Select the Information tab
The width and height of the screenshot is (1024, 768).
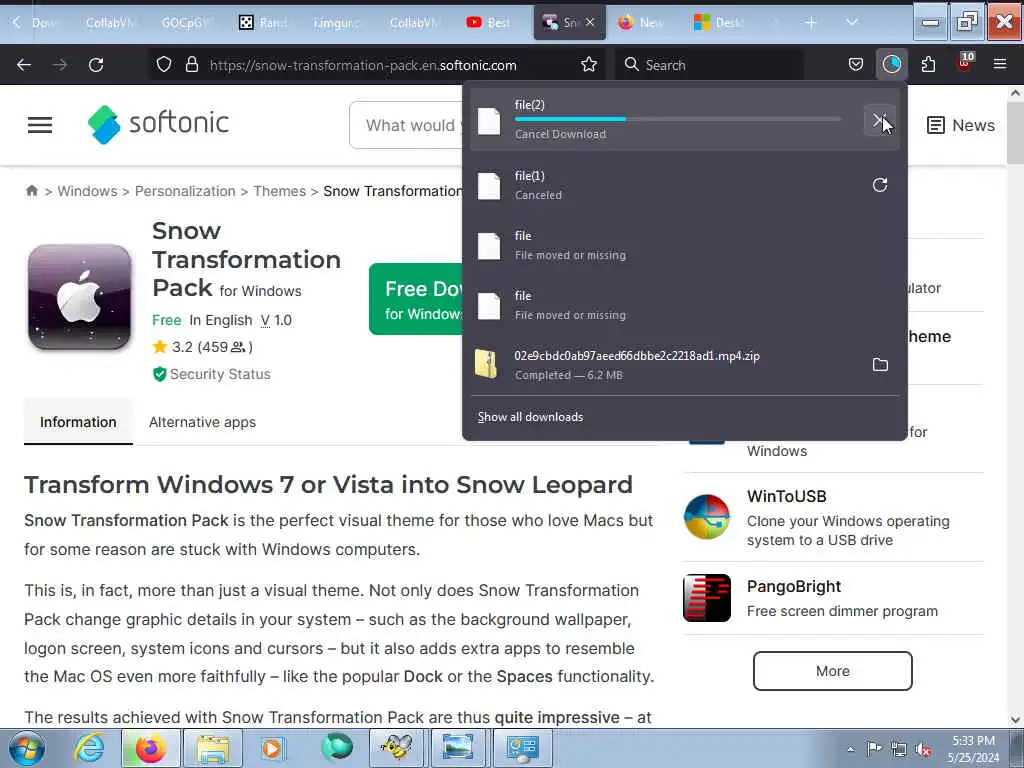point(78,422)
